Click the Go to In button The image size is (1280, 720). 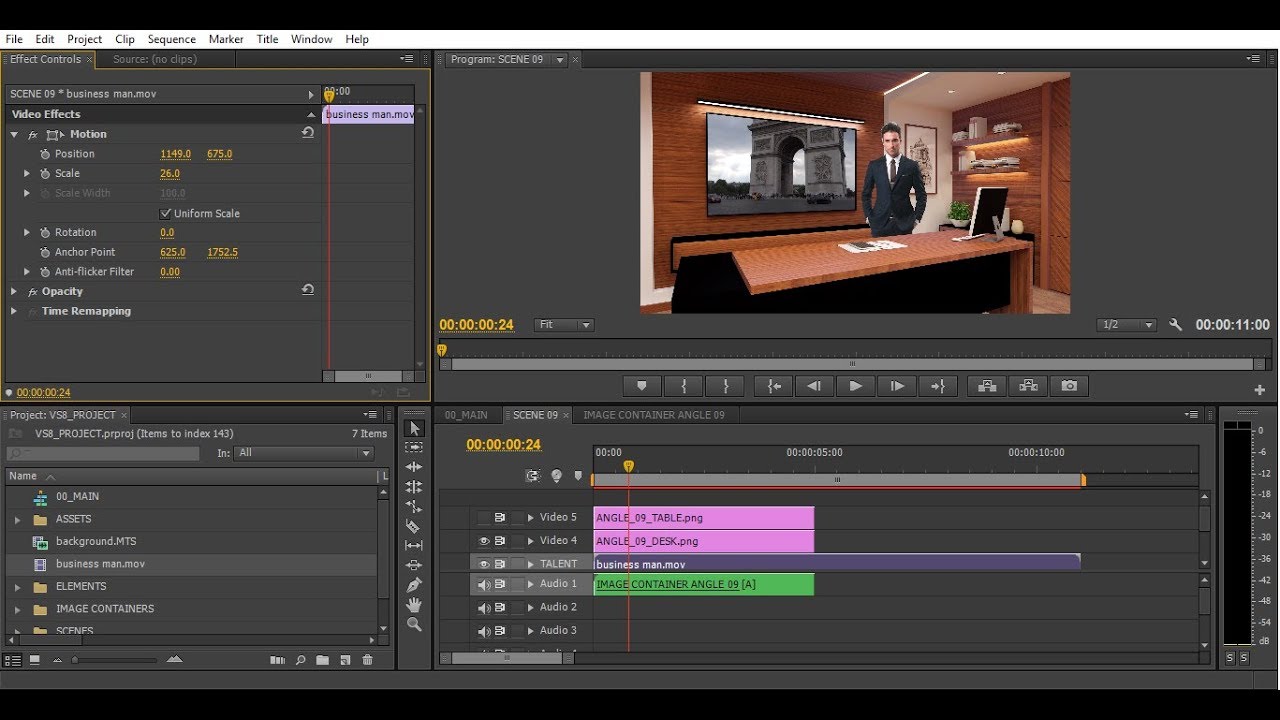click(774, 386)
